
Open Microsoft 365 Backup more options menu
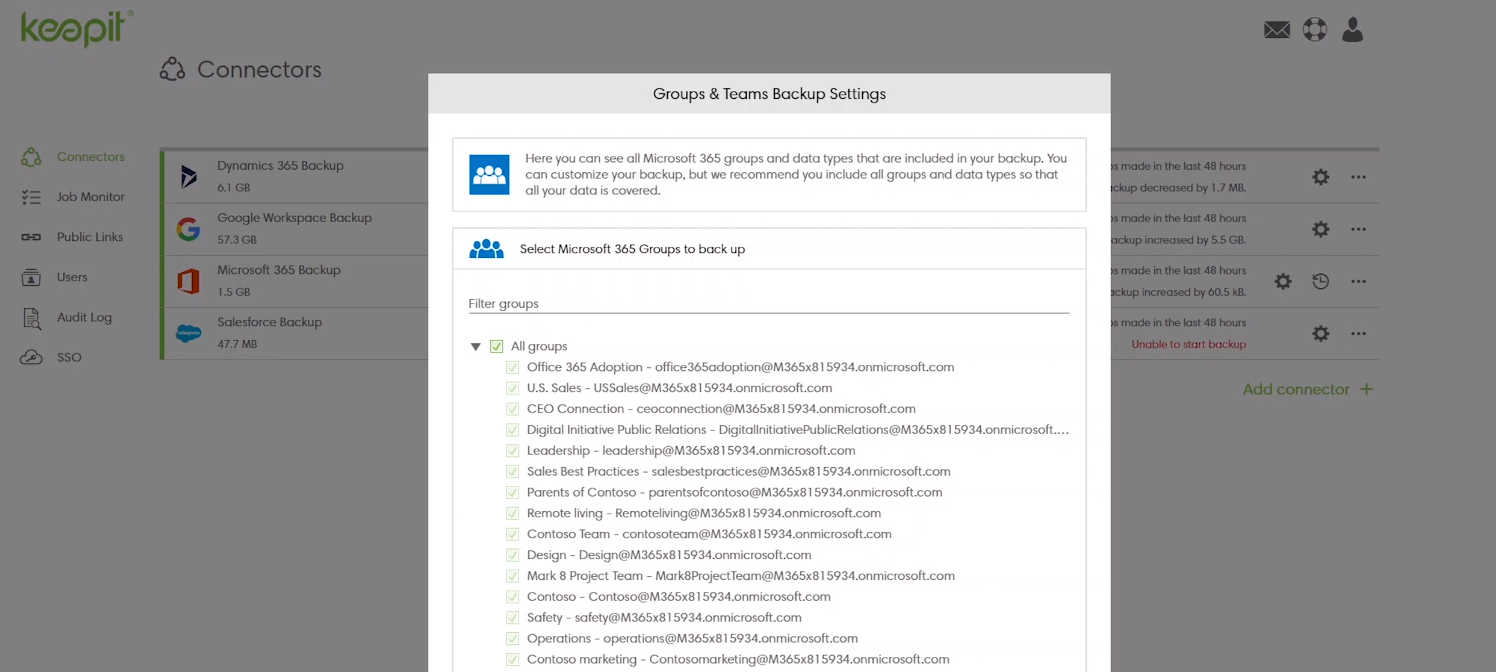pyautogui.click(x=1358, y=282)
